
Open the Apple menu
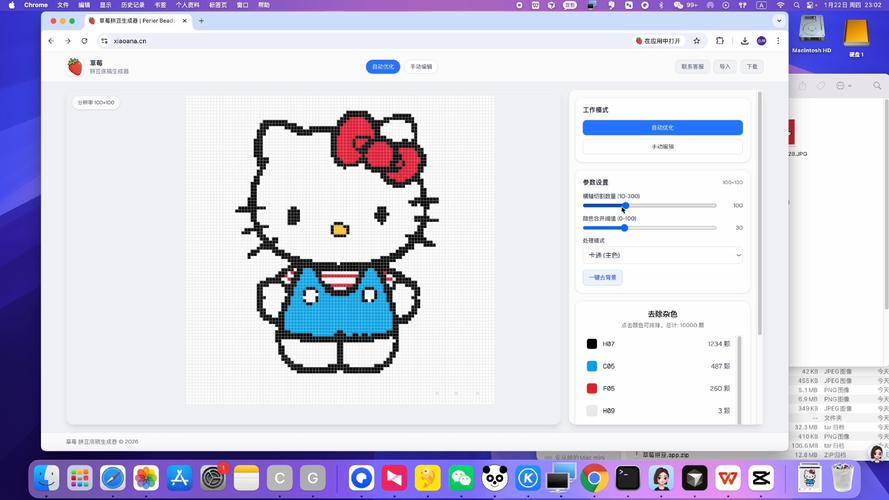coord(11,5)
